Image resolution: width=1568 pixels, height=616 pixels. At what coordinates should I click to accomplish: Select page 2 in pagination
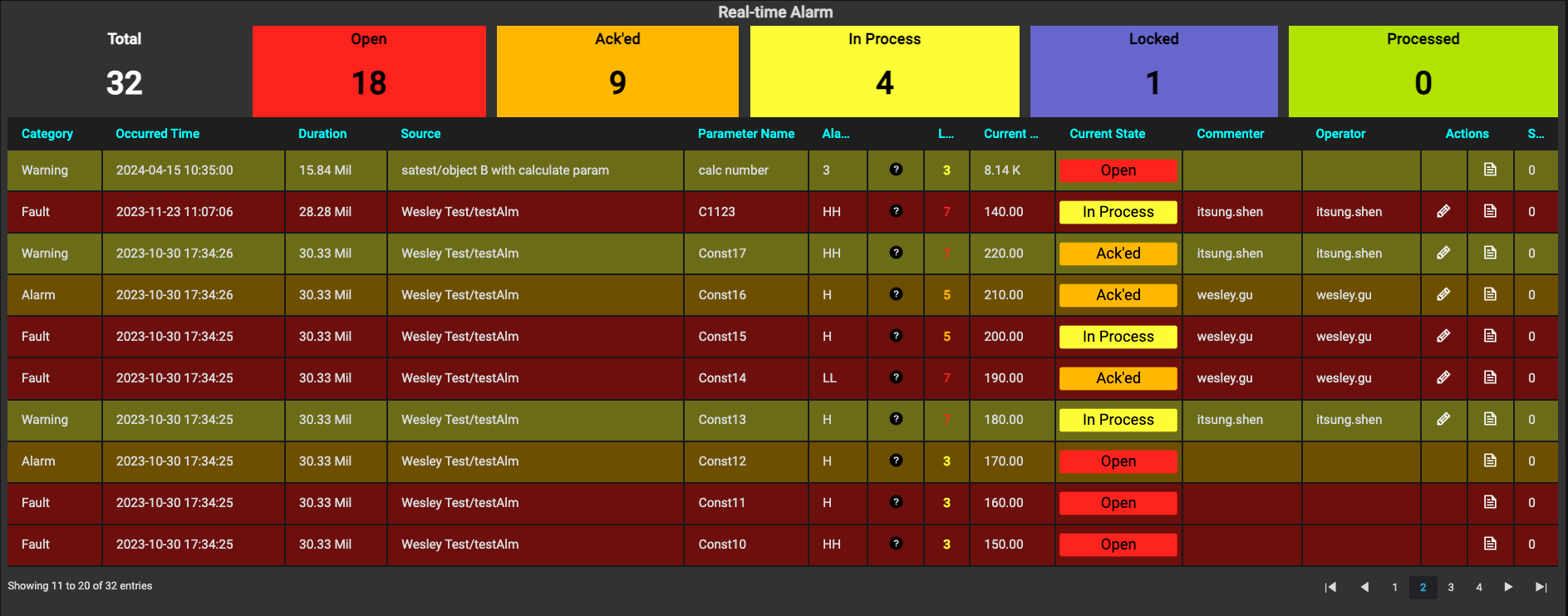pyautogui.click(x=1423, y=587)
